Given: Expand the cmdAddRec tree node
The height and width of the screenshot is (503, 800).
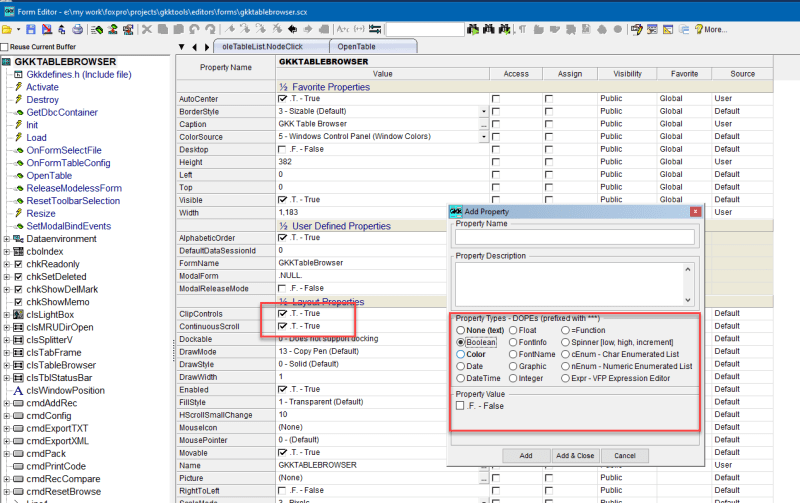Looking at the screenshot, I should click(x=7, y=403).
